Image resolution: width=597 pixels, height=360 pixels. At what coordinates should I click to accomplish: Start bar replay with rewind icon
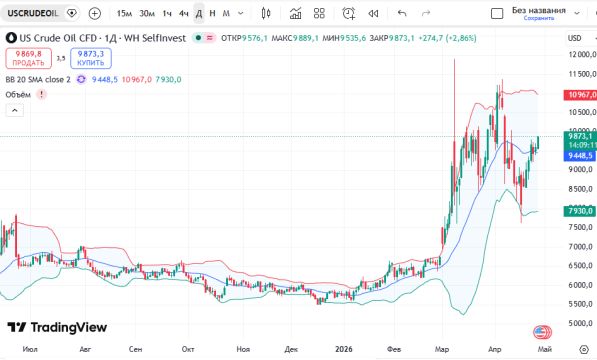pyautogui.click(x=373, y=13)
